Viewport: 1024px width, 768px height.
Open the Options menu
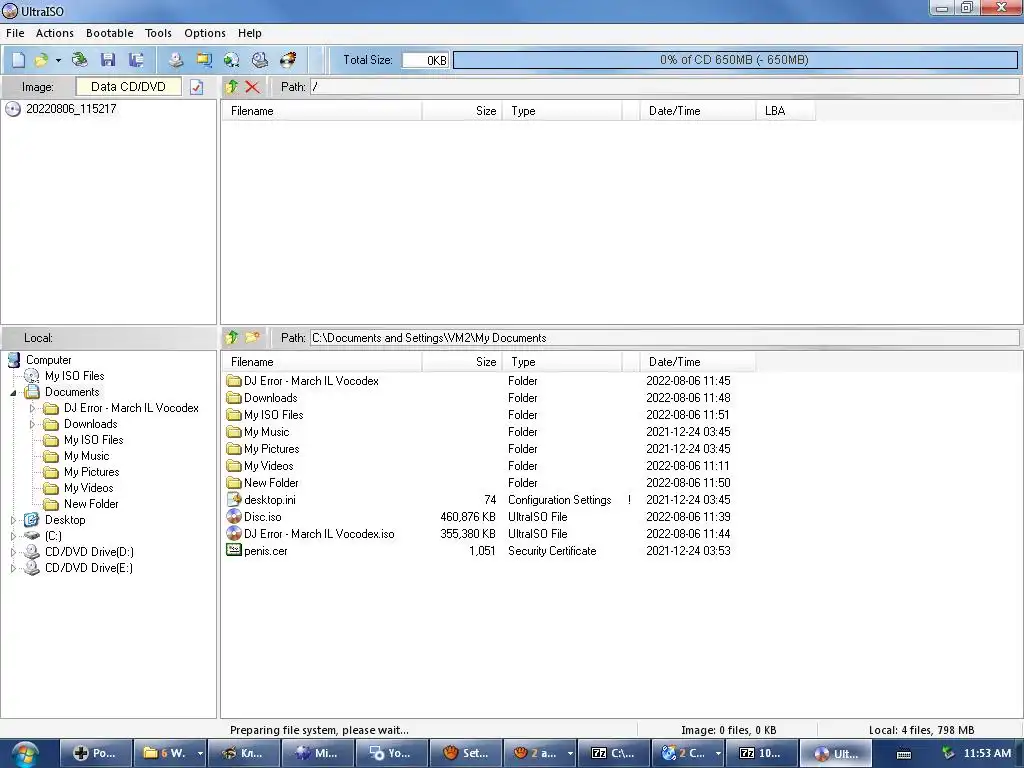click(x=204, y=33)
